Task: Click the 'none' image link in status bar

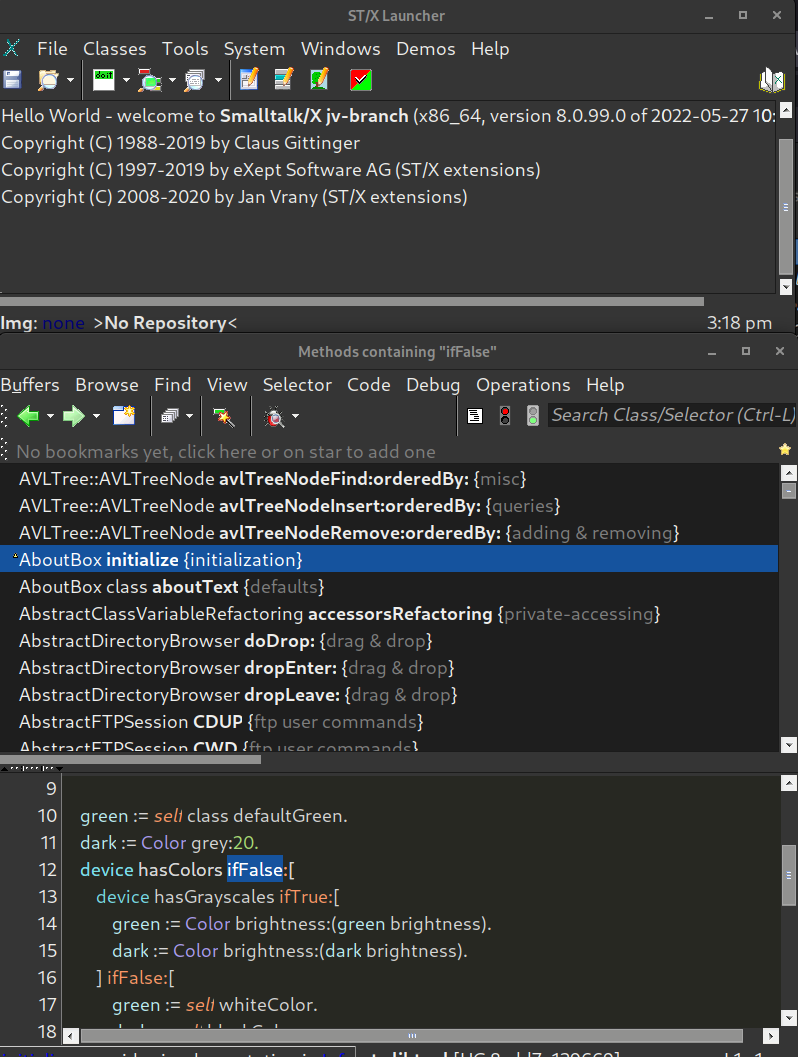Action: point(63,323)
